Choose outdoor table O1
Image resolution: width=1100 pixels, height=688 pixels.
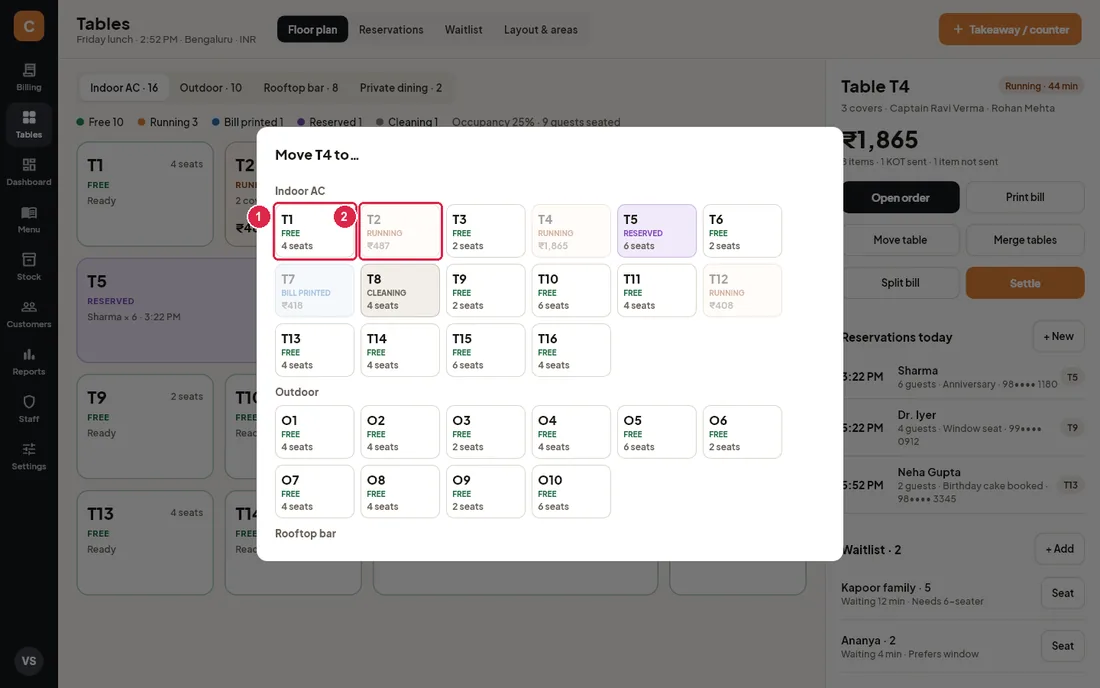coord(314,433)
